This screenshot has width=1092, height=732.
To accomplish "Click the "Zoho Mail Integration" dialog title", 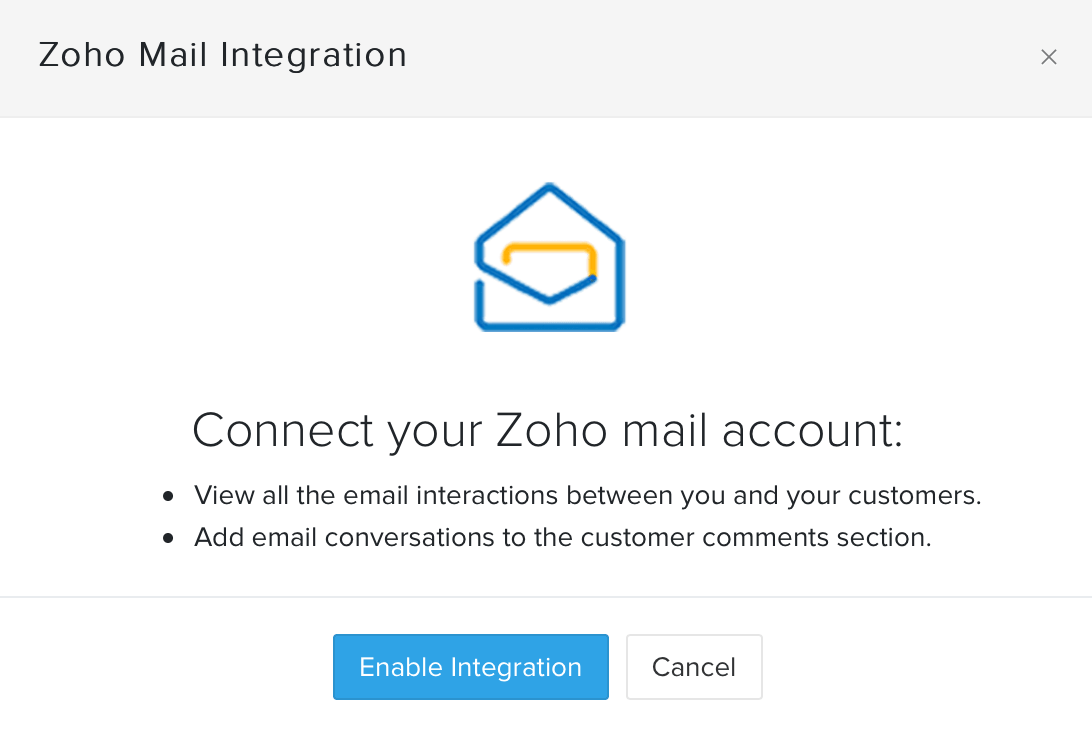I will 223,55.
